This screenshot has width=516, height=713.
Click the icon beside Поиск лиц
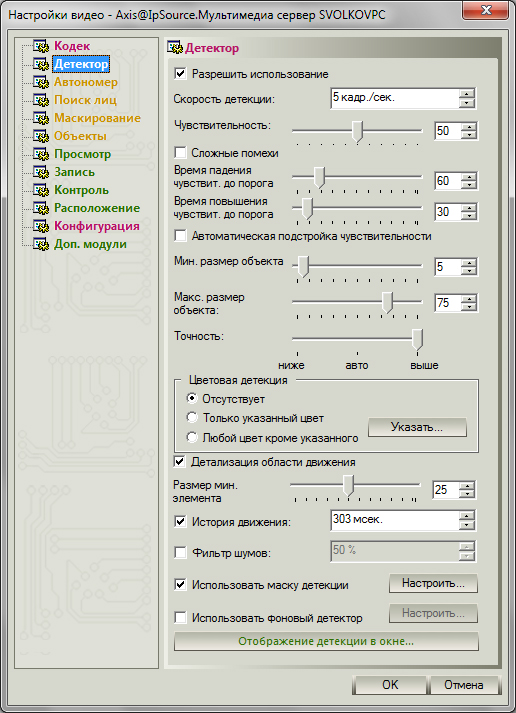[x=41, y=100]
